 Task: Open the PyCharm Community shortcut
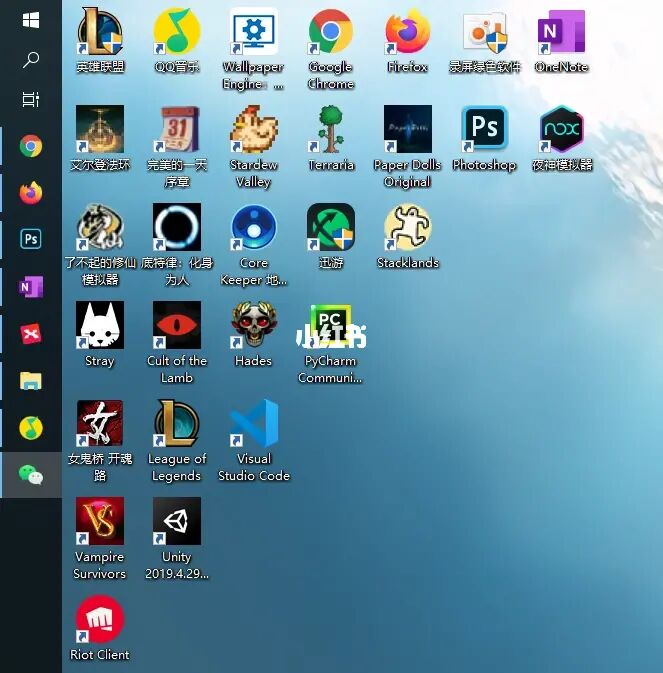[330, 325]
